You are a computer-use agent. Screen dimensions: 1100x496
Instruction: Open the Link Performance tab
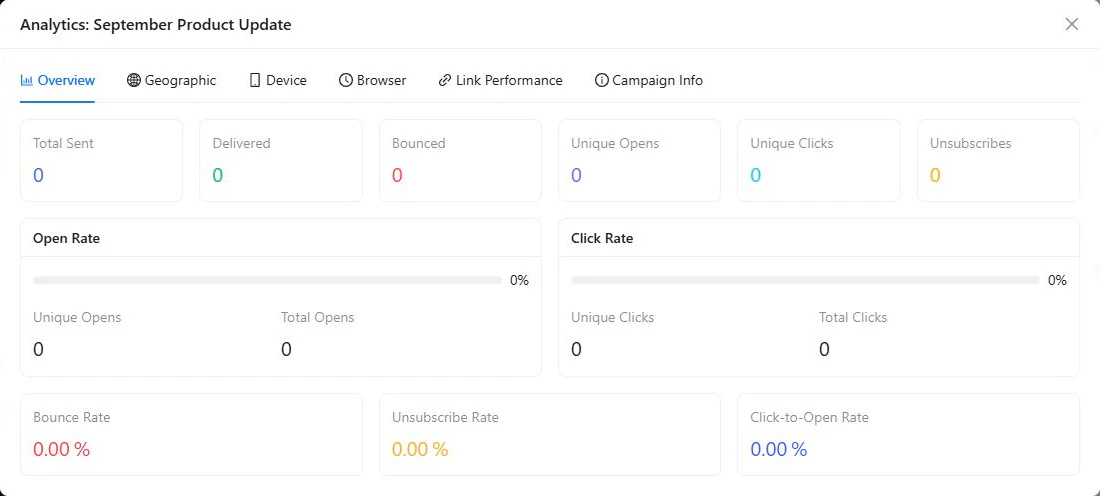(x=500, y=80)
